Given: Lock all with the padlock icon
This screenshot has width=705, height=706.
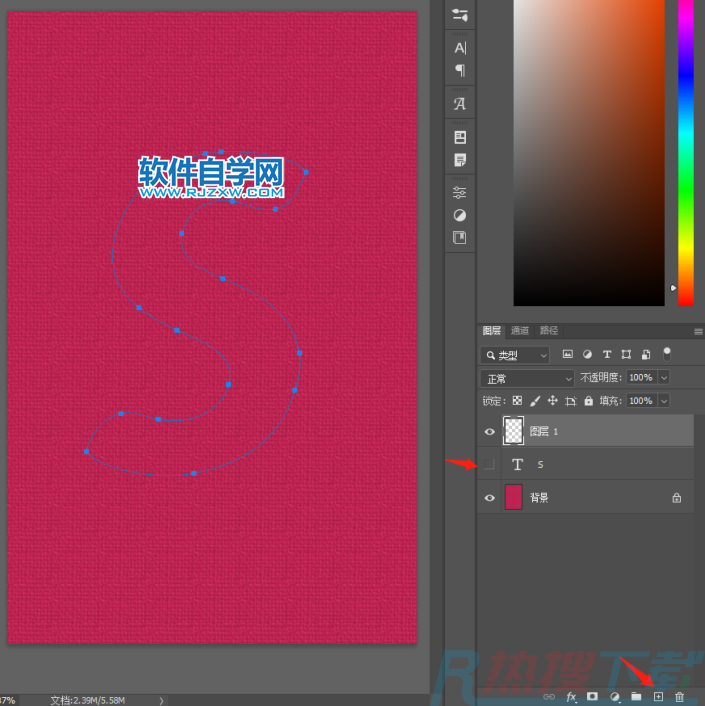Looking at the screenshot, I should pos(588,401).
